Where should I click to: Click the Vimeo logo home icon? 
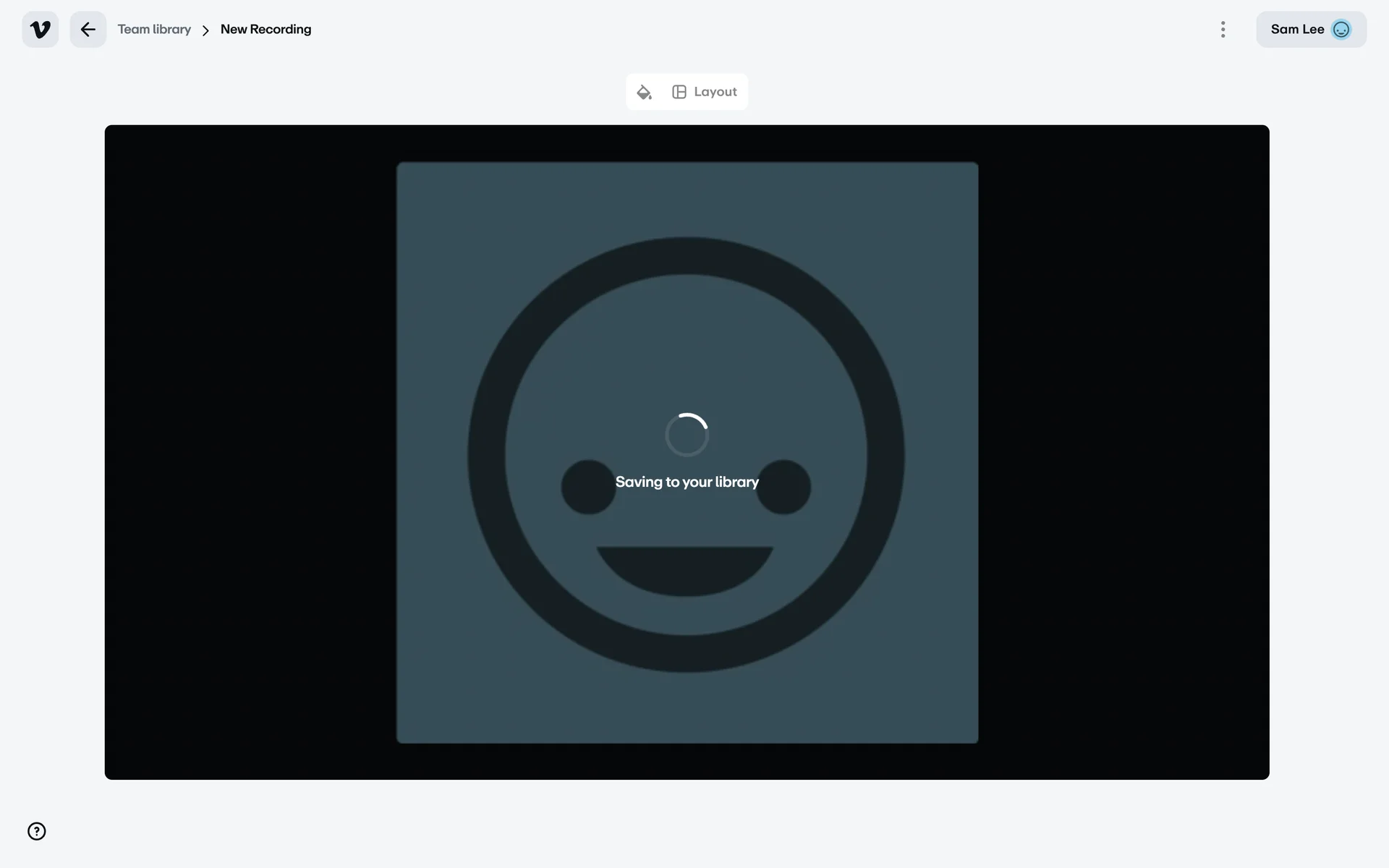(x=41, y=30)
